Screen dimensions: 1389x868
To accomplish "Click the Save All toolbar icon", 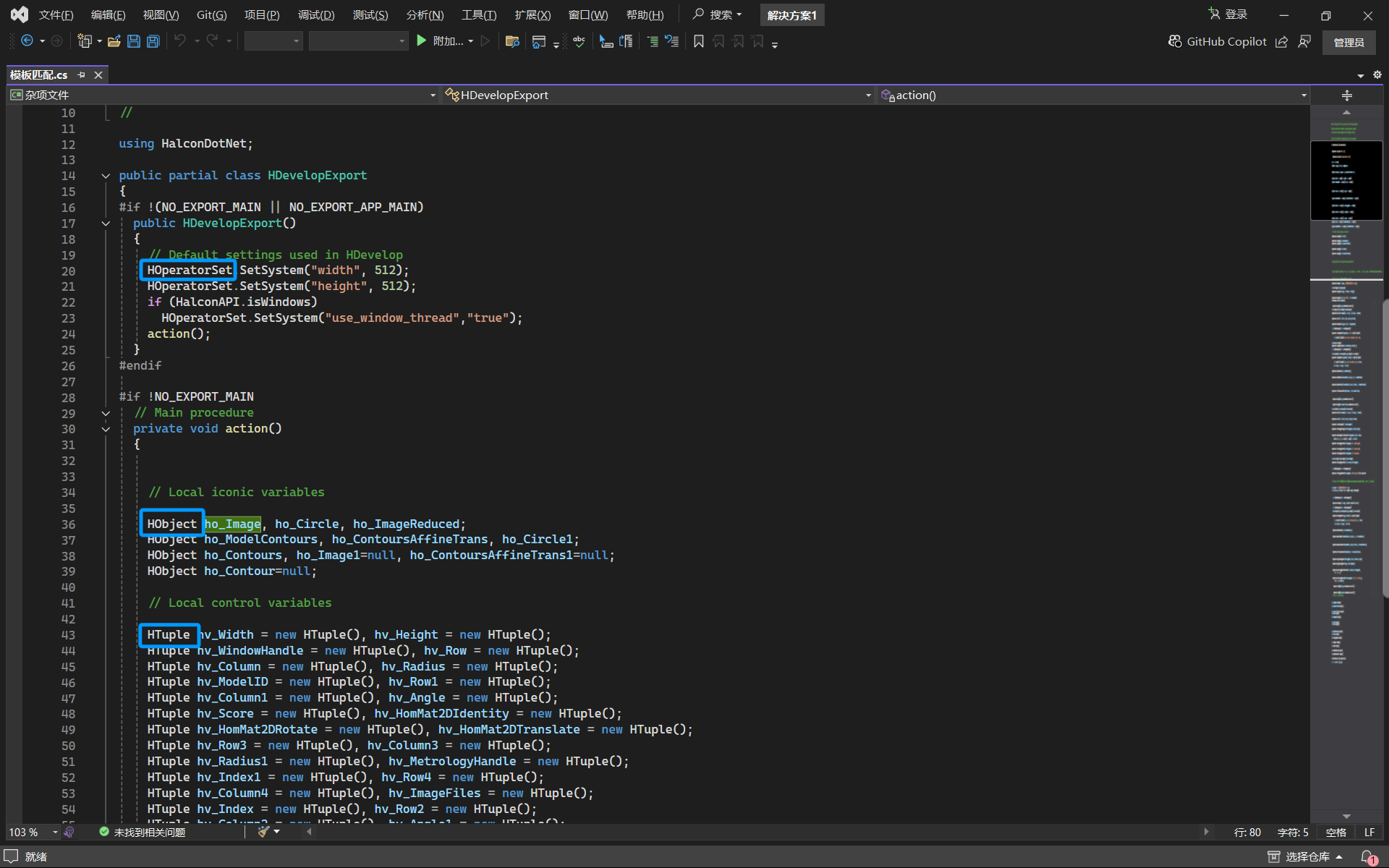I will pos(153,41).
